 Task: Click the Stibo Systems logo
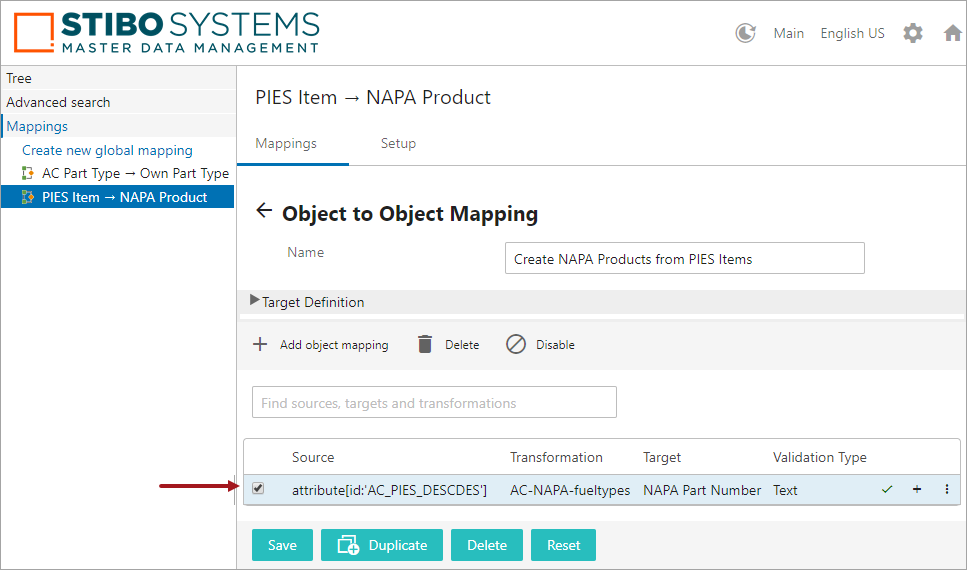coord(167,32)
